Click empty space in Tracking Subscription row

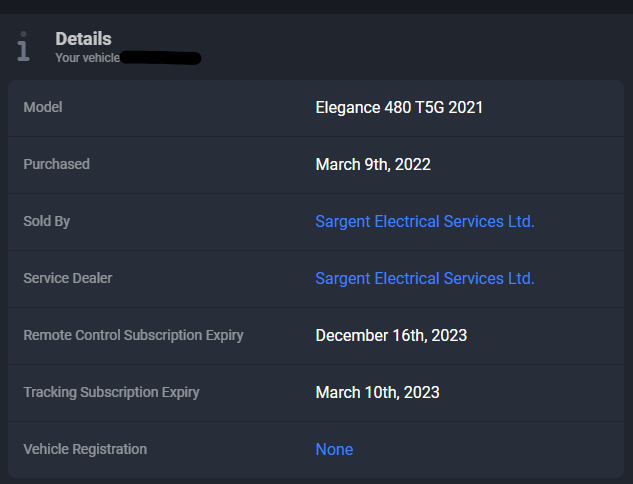pos(258,392)
